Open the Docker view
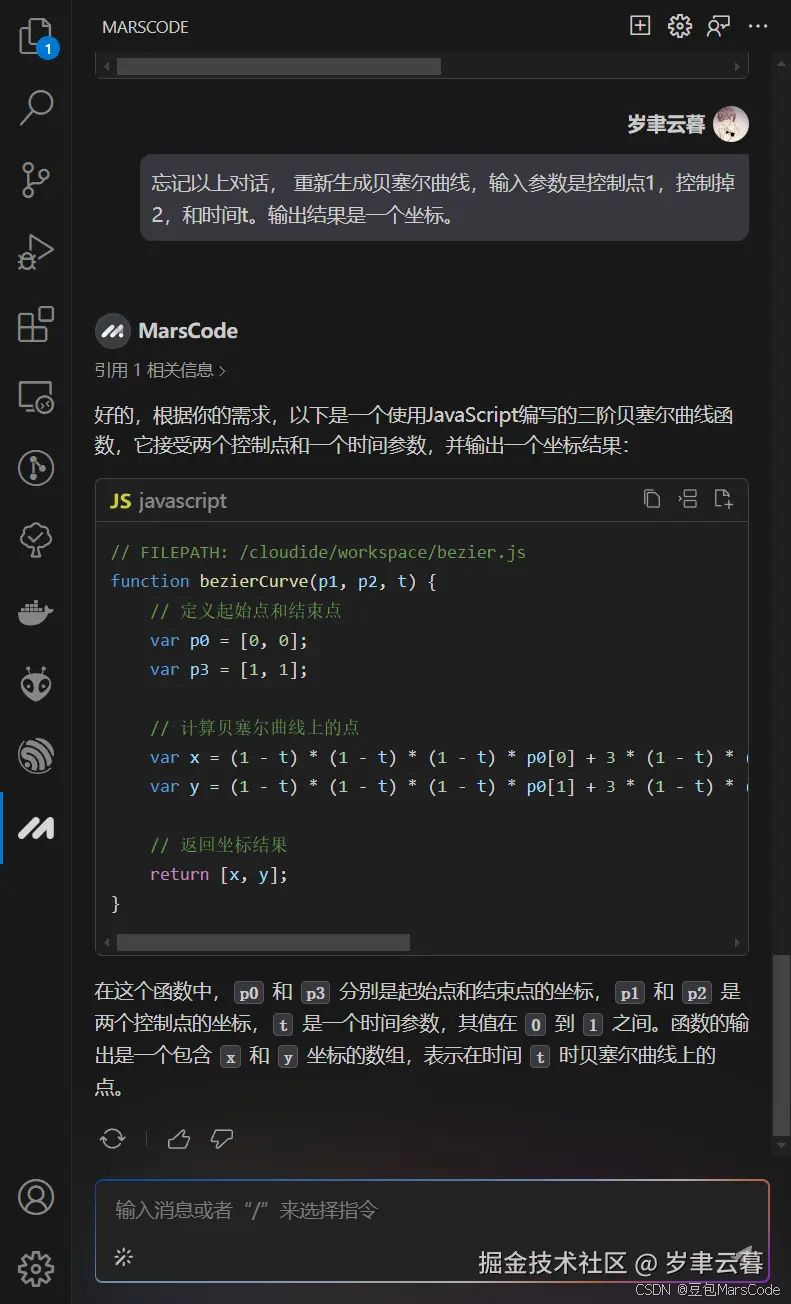 tap(36, 613)
